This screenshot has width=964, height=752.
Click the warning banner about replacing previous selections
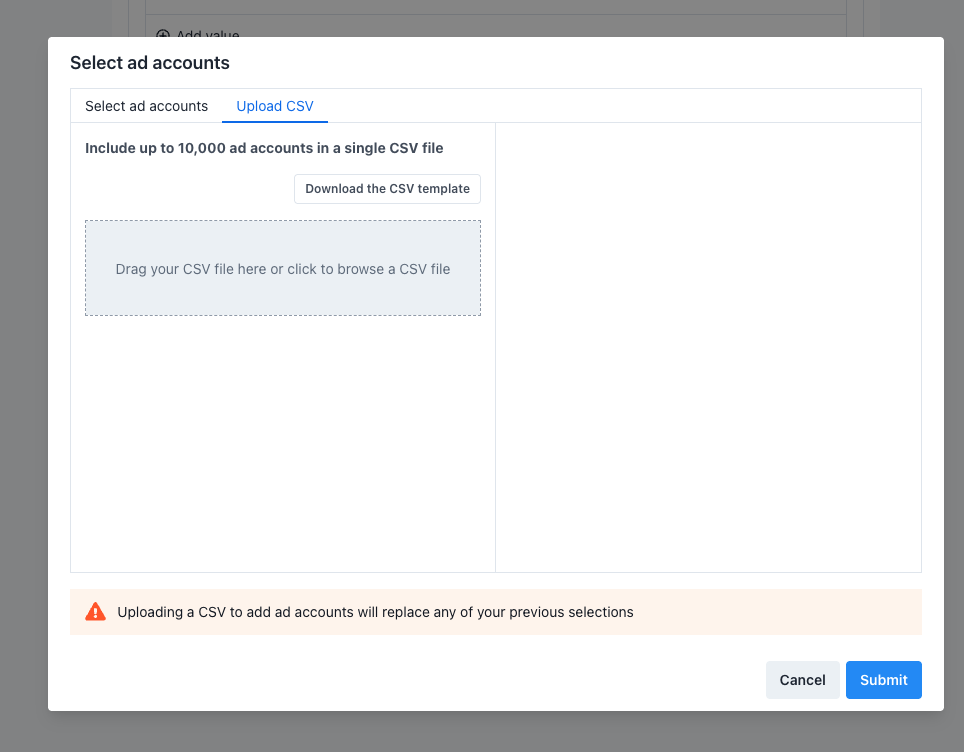click(495, 611)
